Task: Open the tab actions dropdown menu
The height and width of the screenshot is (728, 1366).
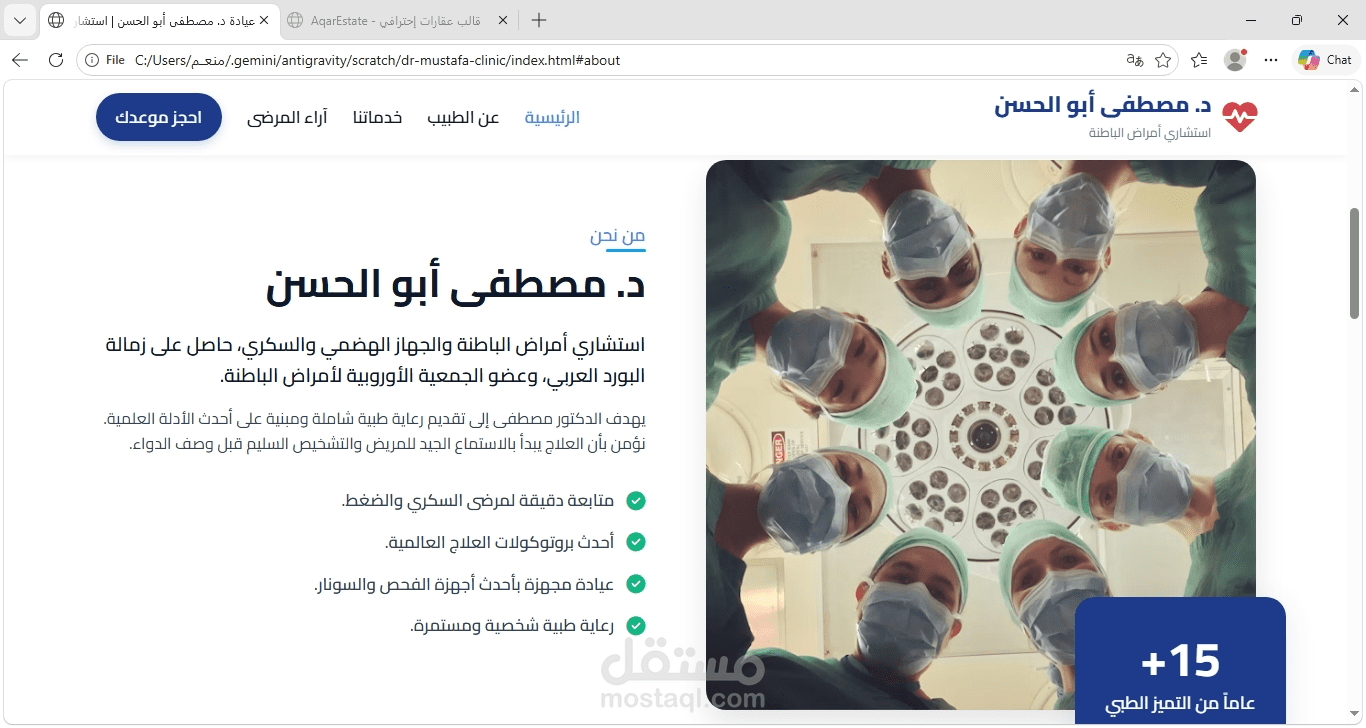Action: [21, 20]
